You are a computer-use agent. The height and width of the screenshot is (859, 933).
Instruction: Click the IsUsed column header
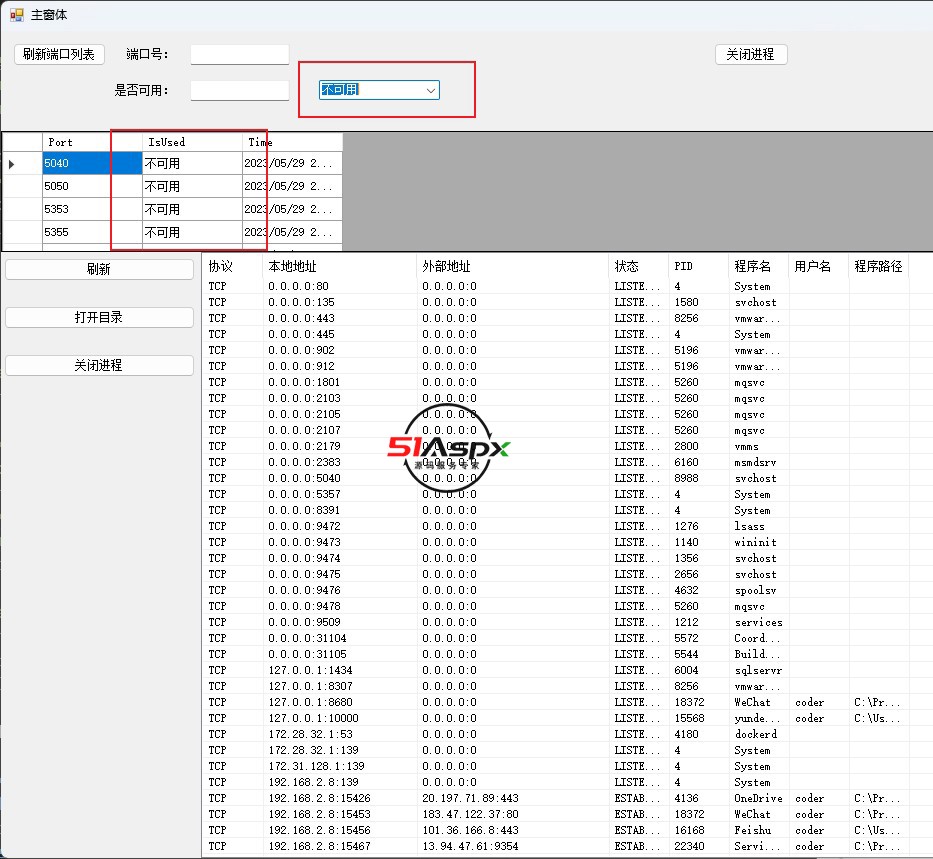192,142
